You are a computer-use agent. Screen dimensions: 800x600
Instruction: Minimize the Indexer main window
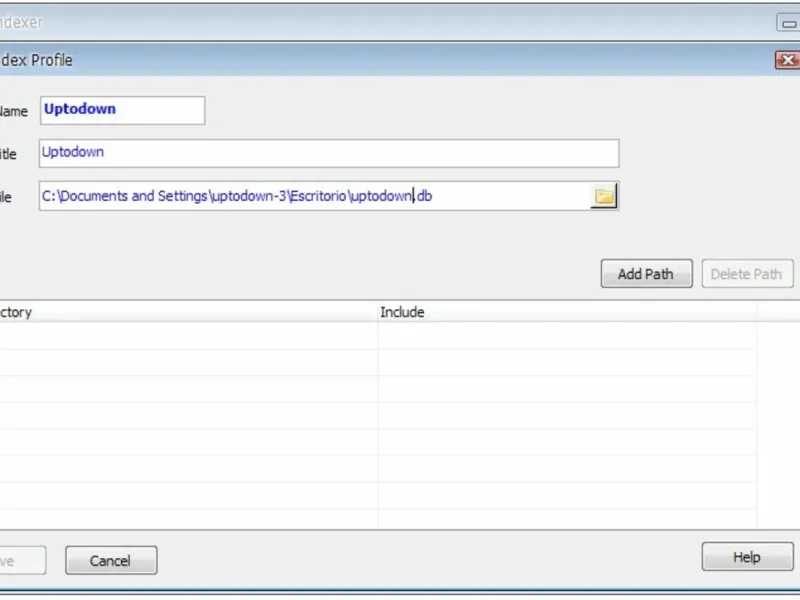[x=788, y=23]
